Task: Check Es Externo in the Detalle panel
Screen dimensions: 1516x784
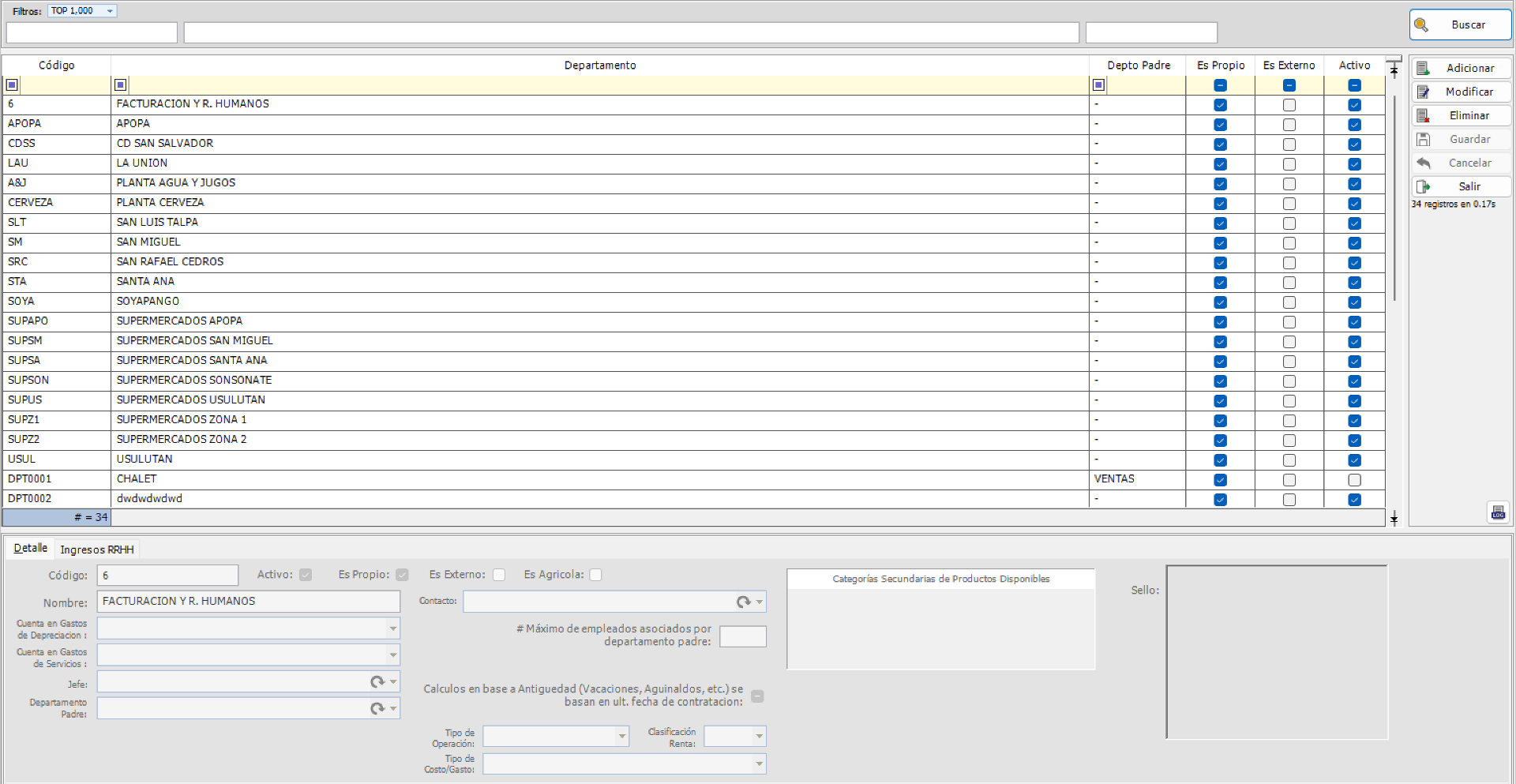Action: point(499,575)
